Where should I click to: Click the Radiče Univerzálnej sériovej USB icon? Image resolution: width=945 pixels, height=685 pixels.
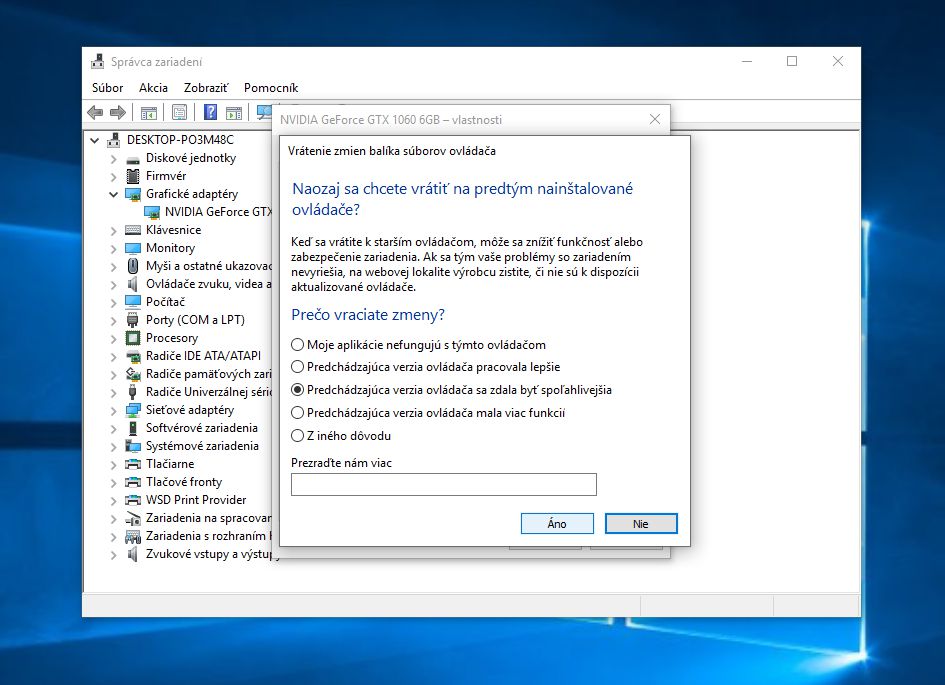click(x=133, y=392)
